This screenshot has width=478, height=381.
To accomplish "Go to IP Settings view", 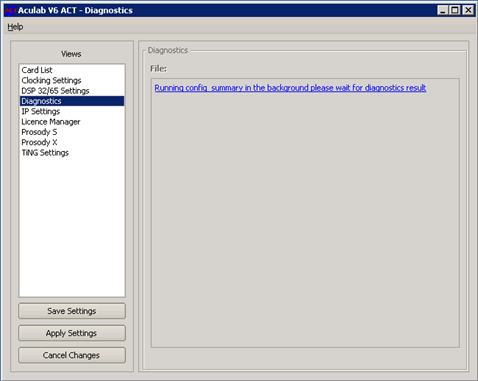I will coord(72,111).
